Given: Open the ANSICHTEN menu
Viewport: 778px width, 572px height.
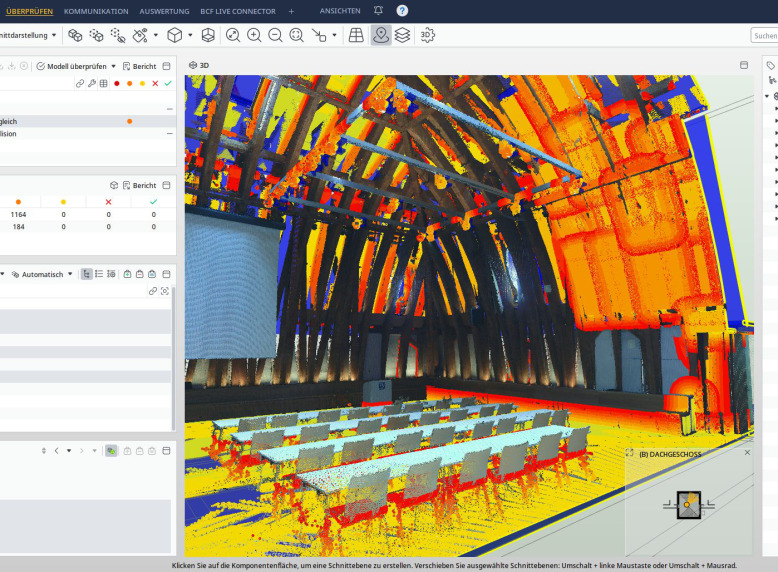Looking at the screenshot, I should 340,10.
